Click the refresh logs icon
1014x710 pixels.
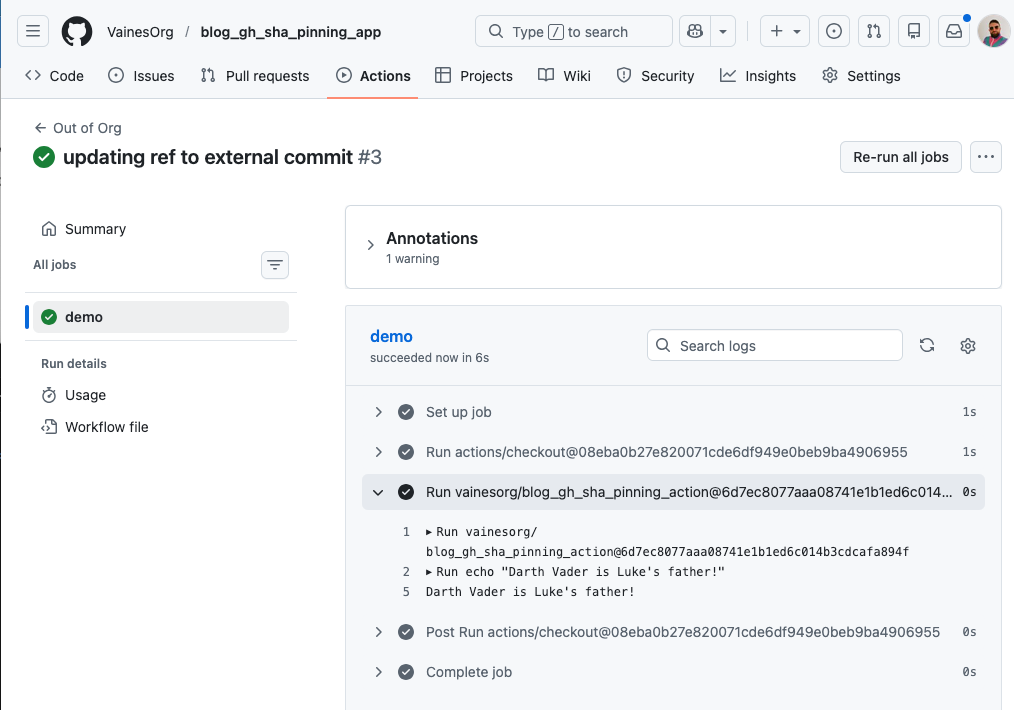pos(927,345)
